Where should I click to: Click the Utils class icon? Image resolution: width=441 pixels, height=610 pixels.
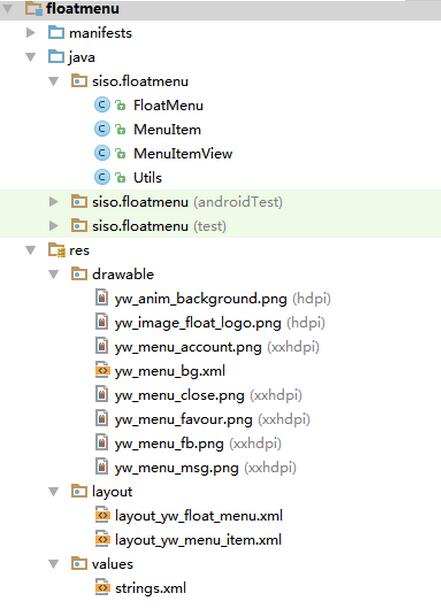[x=102, y=177]
